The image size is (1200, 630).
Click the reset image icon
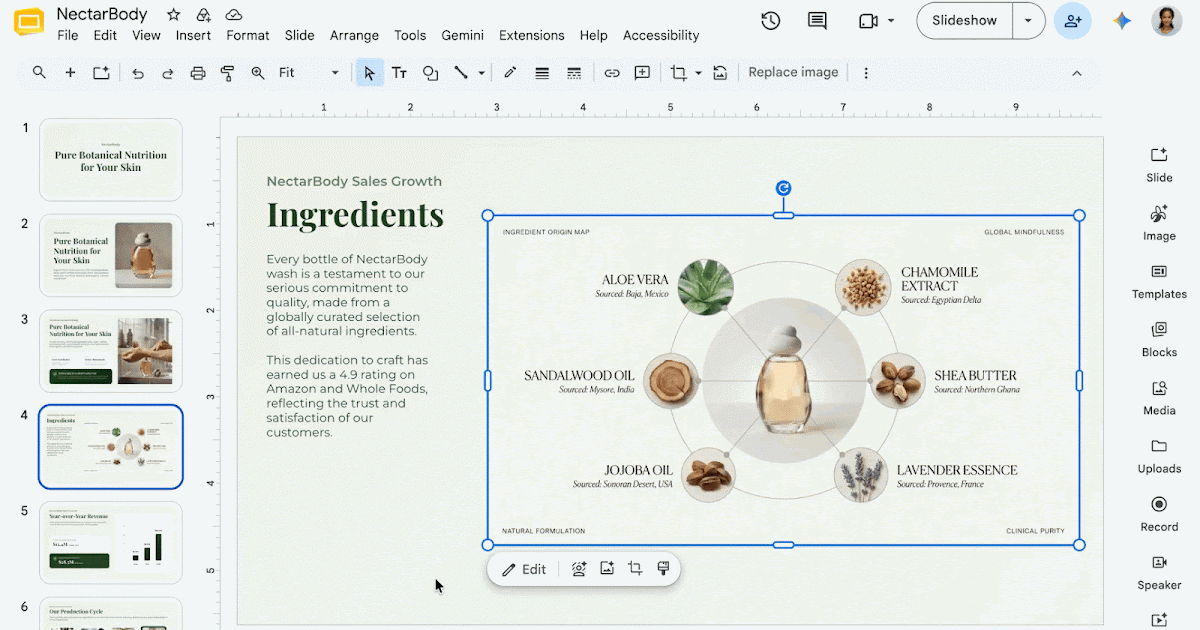(x=720, y=73)
